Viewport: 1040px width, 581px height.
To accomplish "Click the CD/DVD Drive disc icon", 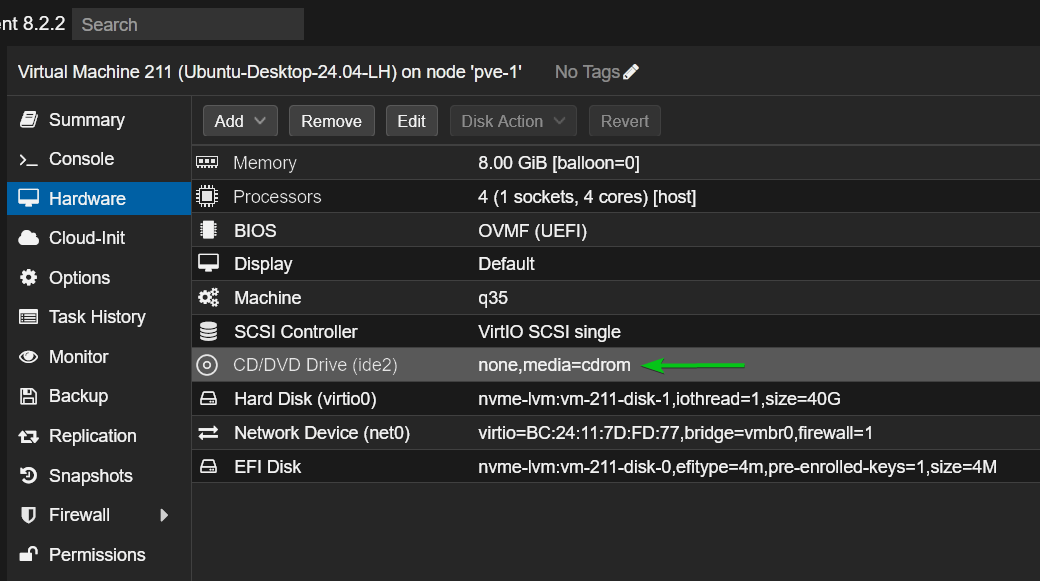I will (207, 365).
